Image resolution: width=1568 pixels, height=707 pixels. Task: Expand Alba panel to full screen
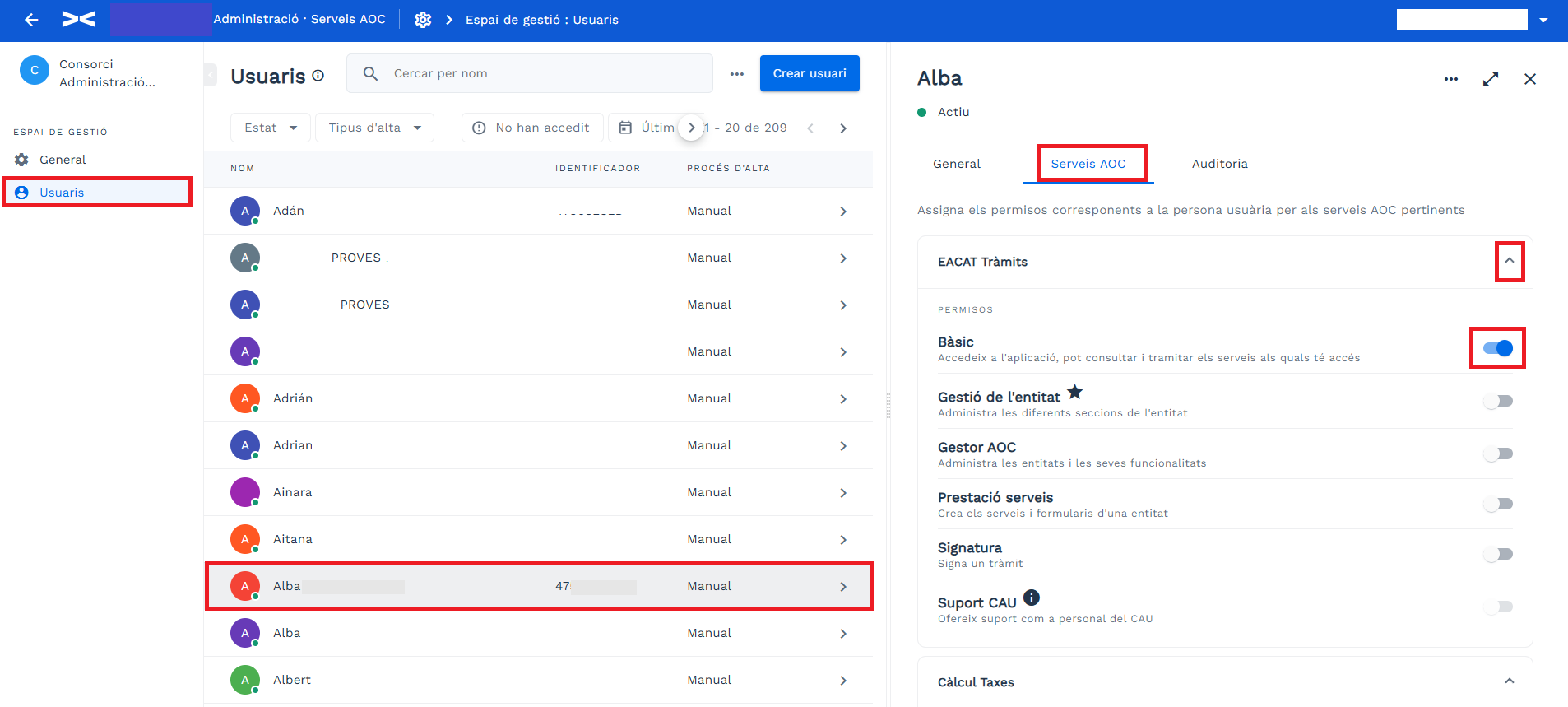[x=1491, y=79]
